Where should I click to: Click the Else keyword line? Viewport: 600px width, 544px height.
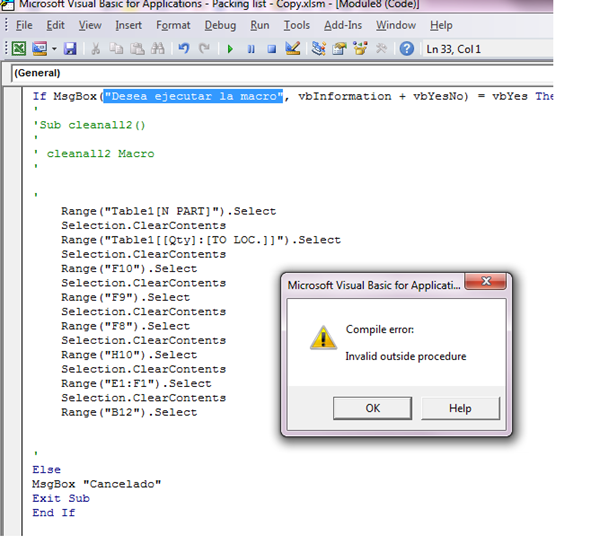[x=46, y=470]
